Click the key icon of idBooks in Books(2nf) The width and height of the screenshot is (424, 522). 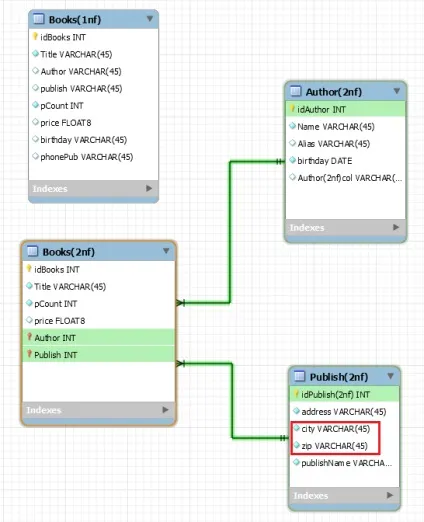(x=29, y=268)
